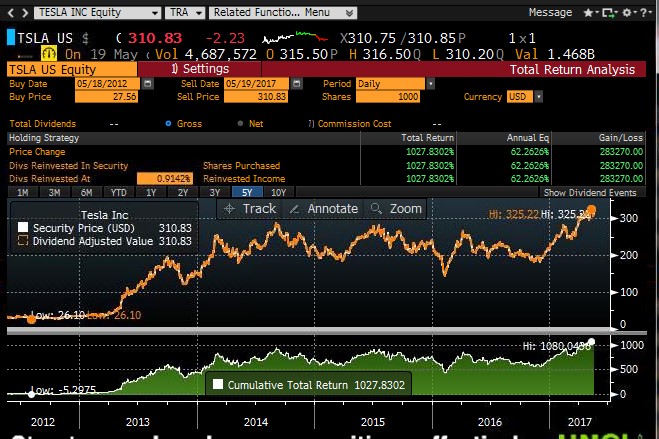The height and width of the screenshot is (439, 659).
Task: Open the Settings menu tab
Action: [x=200, y=69]
